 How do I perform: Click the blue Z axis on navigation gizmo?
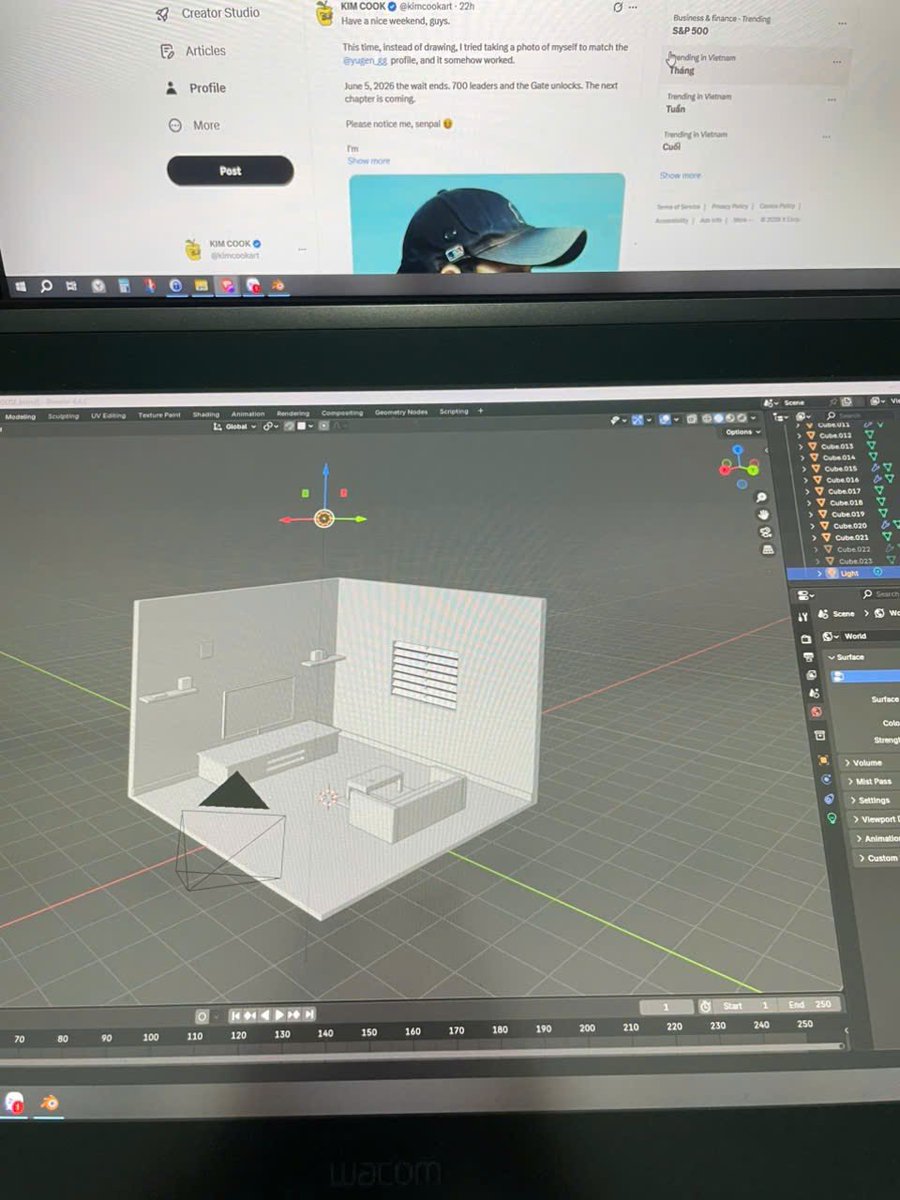tap(738, 449)
